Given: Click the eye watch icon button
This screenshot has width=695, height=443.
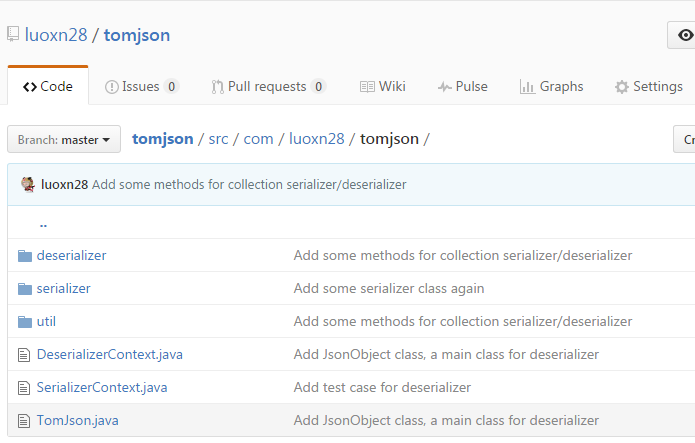Looking at the screenshot, I should tap(686, 35).
